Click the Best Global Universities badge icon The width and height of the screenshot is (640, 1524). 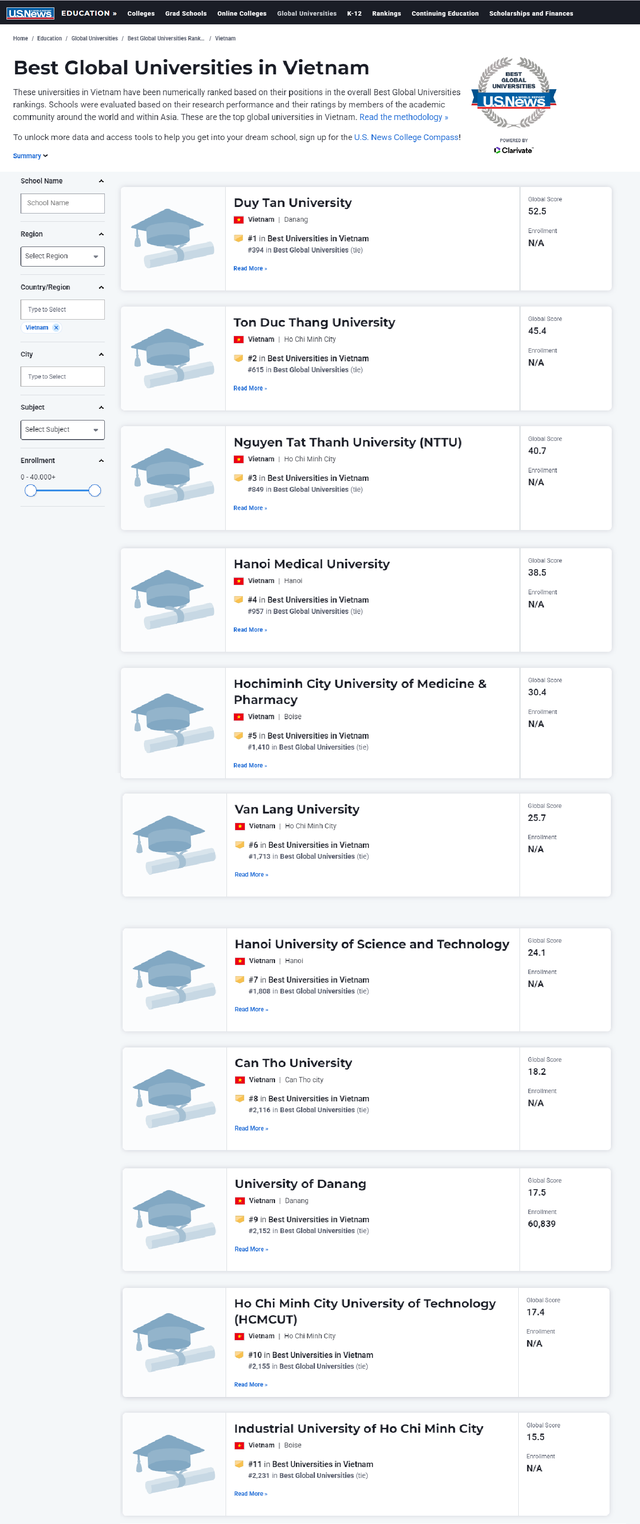[x=513, y=93]
